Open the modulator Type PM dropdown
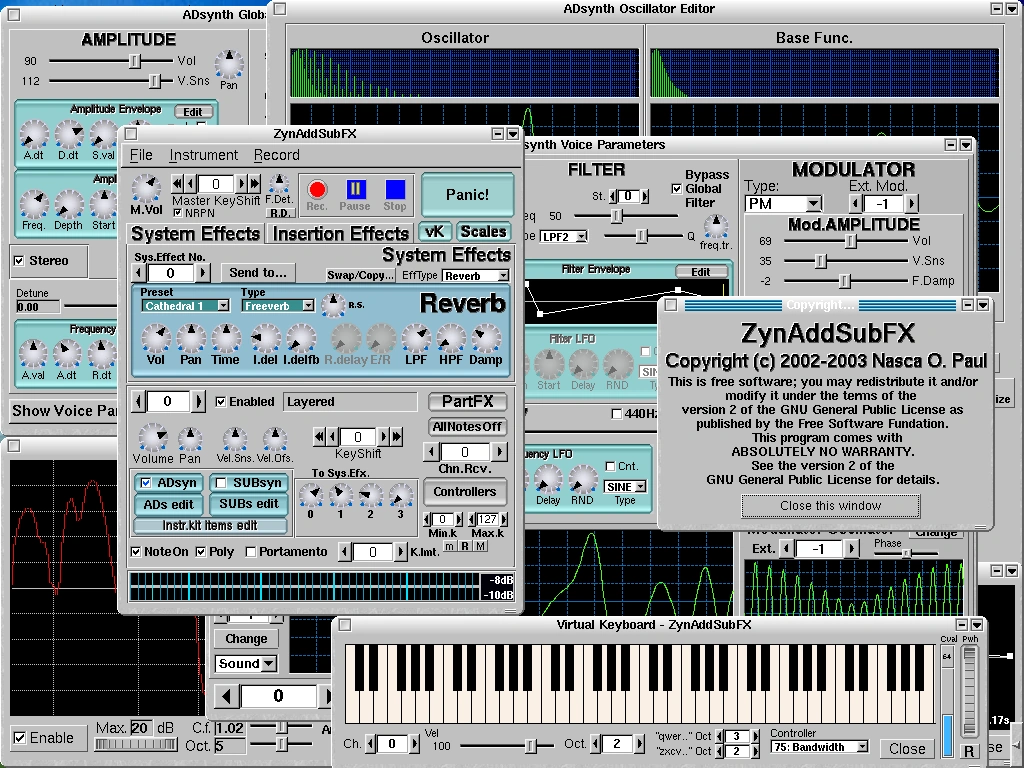This screenshot has width=1024, height=768. tap(783, 204)
